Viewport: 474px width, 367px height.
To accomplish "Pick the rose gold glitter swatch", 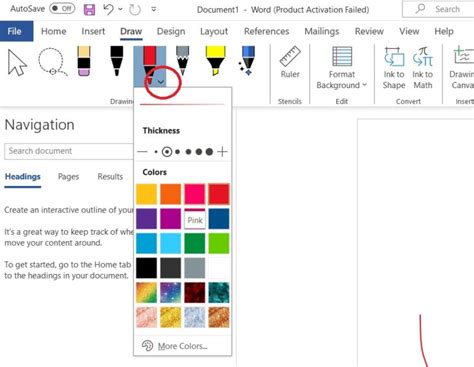I will click(146, 317).
